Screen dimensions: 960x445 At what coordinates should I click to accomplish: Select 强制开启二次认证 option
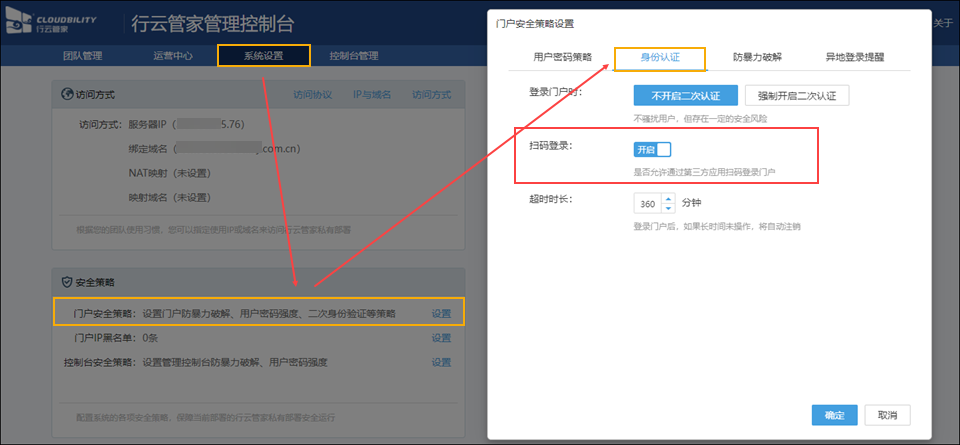796,95
